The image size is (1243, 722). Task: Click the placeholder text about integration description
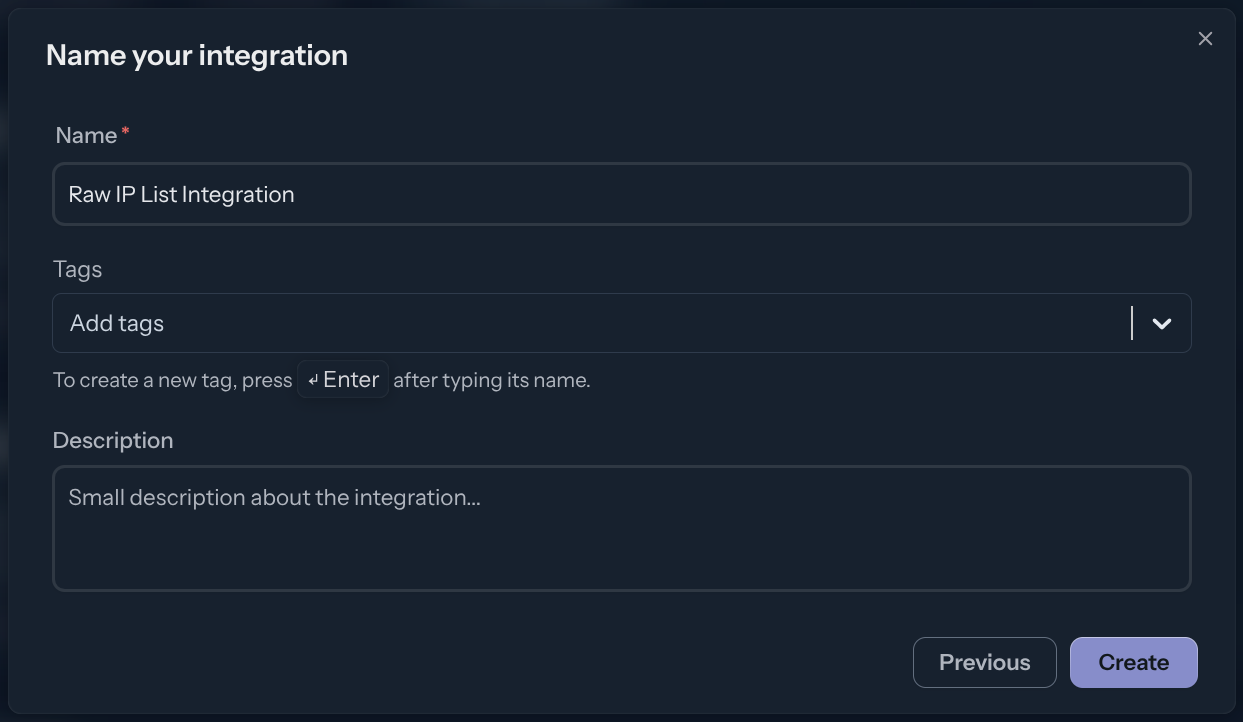pos(273,497)
